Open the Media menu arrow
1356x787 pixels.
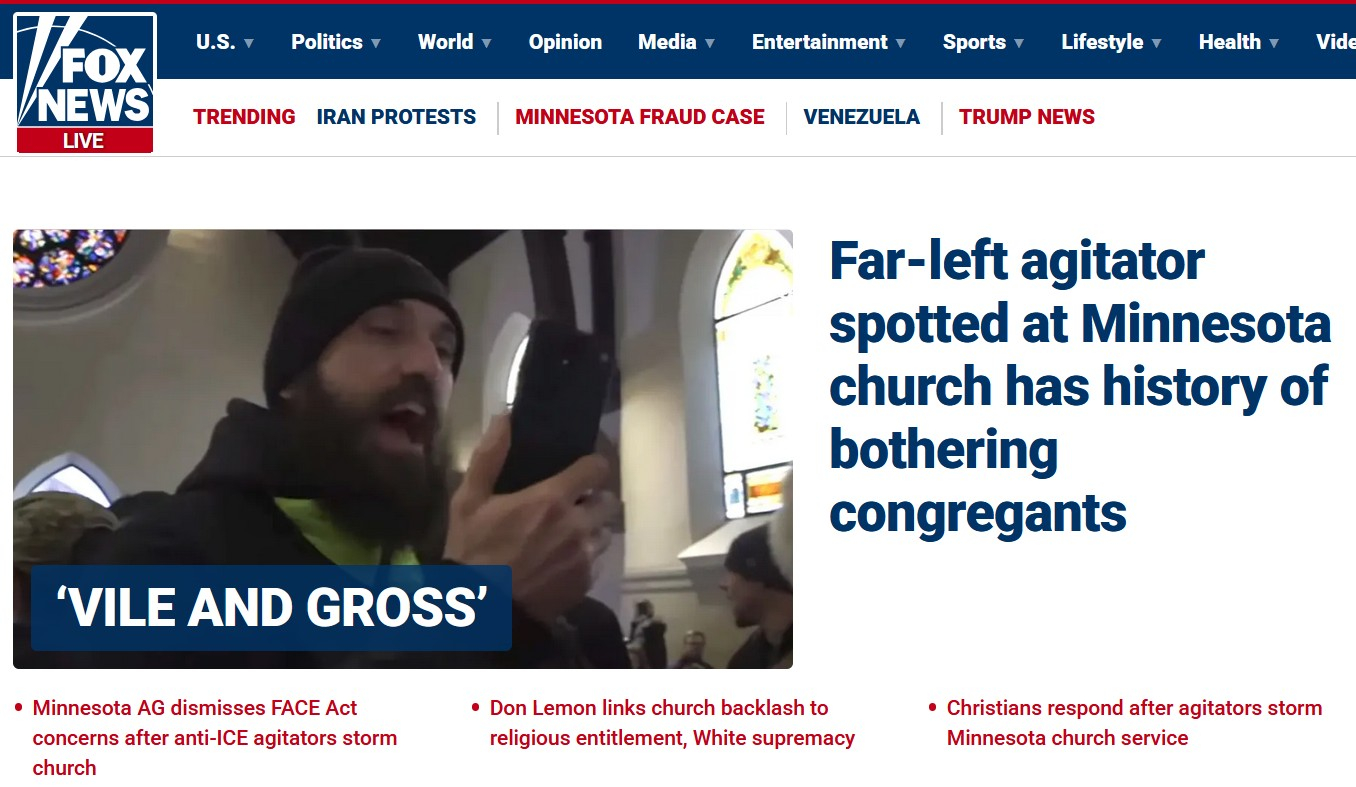click(x=710, y=43)
